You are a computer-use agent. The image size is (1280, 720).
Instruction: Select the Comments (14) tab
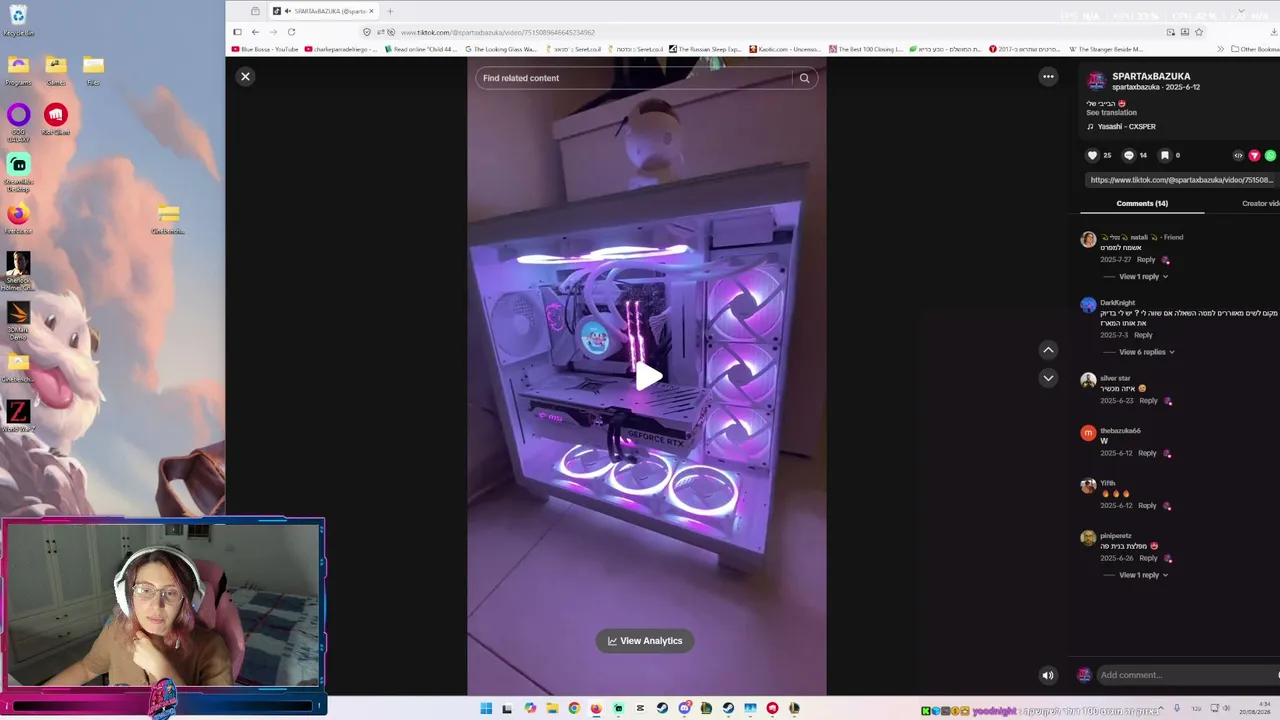pos(1142,203)
